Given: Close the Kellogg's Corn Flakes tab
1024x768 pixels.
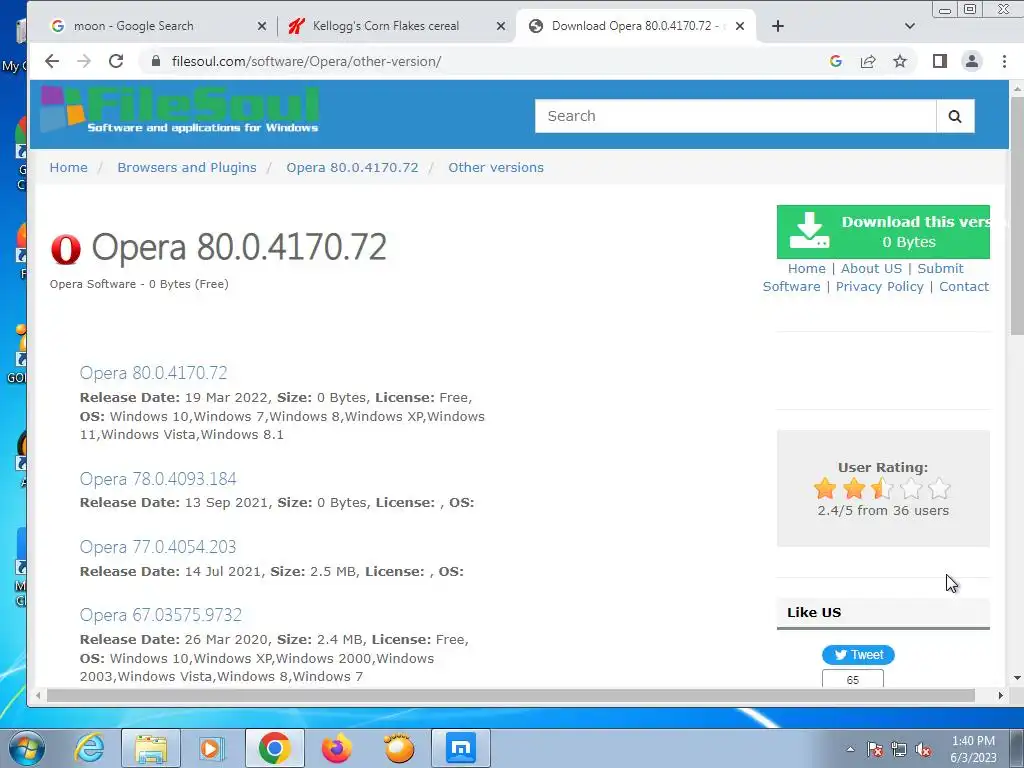Looking at the screenshot, I should pyautogui.click(x=501, y=26).
